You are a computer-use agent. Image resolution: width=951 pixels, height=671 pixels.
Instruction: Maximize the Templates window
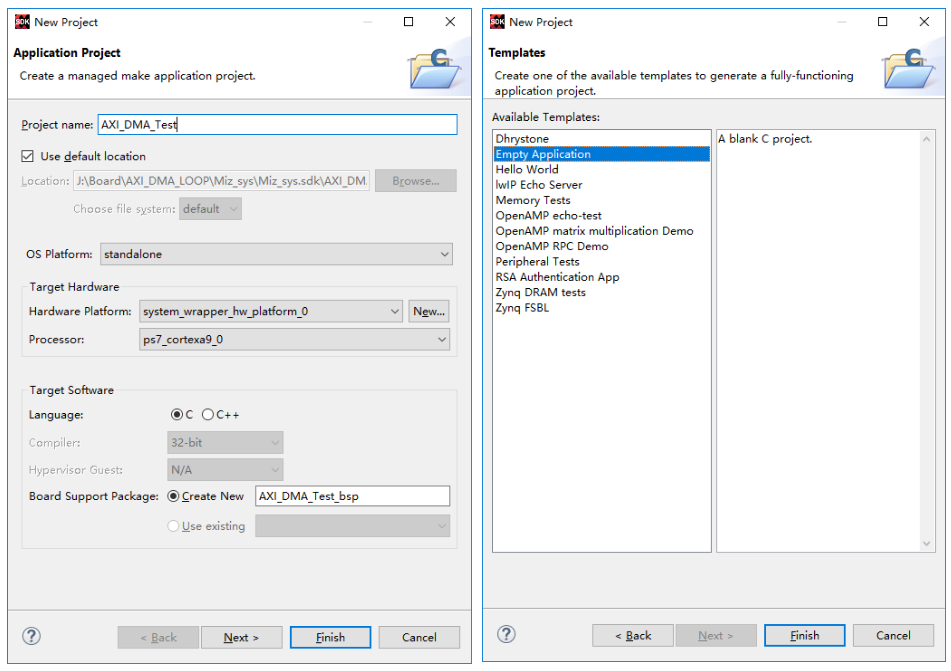coord(882,22)
